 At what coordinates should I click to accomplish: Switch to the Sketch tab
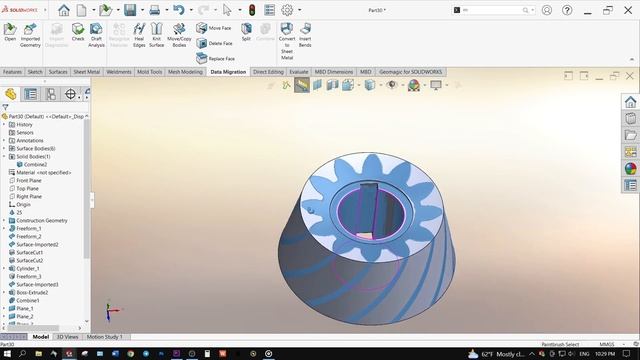35,72
